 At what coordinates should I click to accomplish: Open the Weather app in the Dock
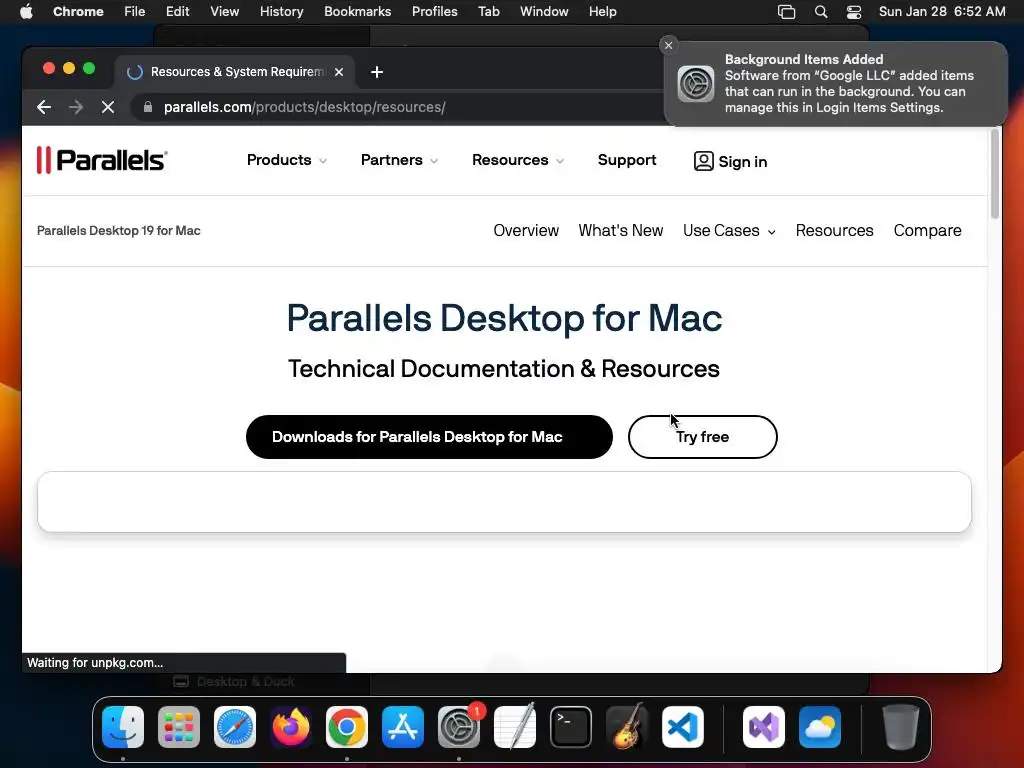point(820,727)
